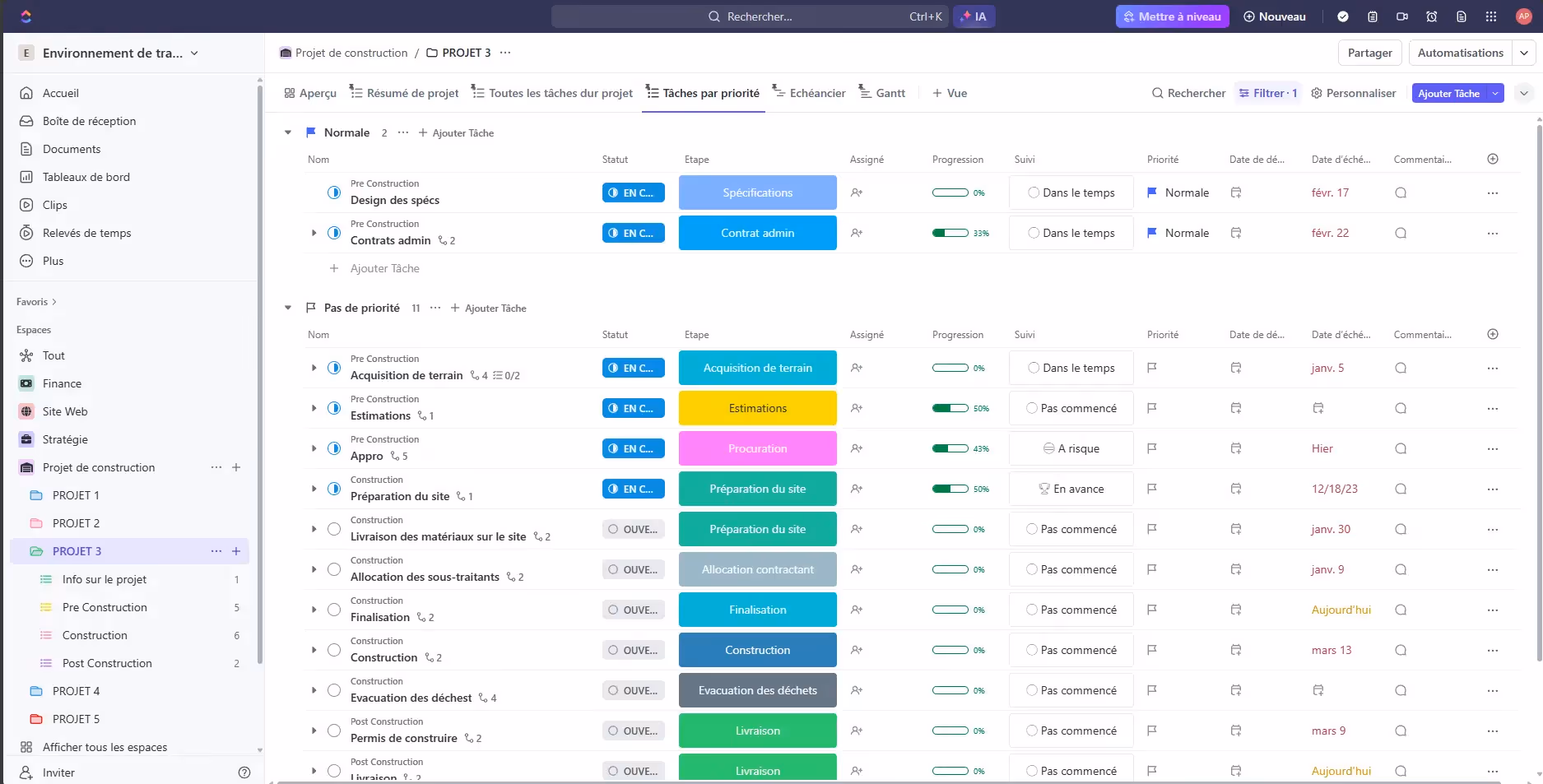1543x784 pixels.
Task: Open comment icon for Design des spécs
Action: point(1401,193)
